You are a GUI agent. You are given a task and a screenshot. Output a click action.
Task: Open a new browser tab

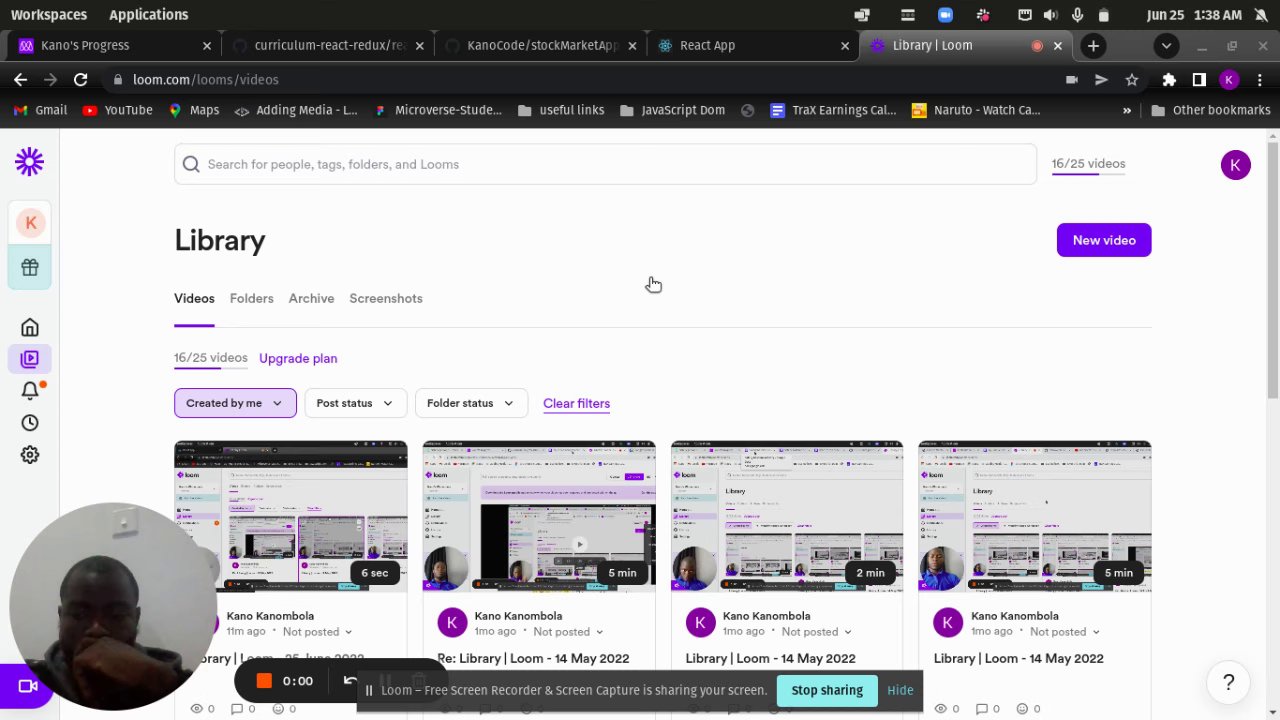pyautogui.click(x=1093, y=45)
